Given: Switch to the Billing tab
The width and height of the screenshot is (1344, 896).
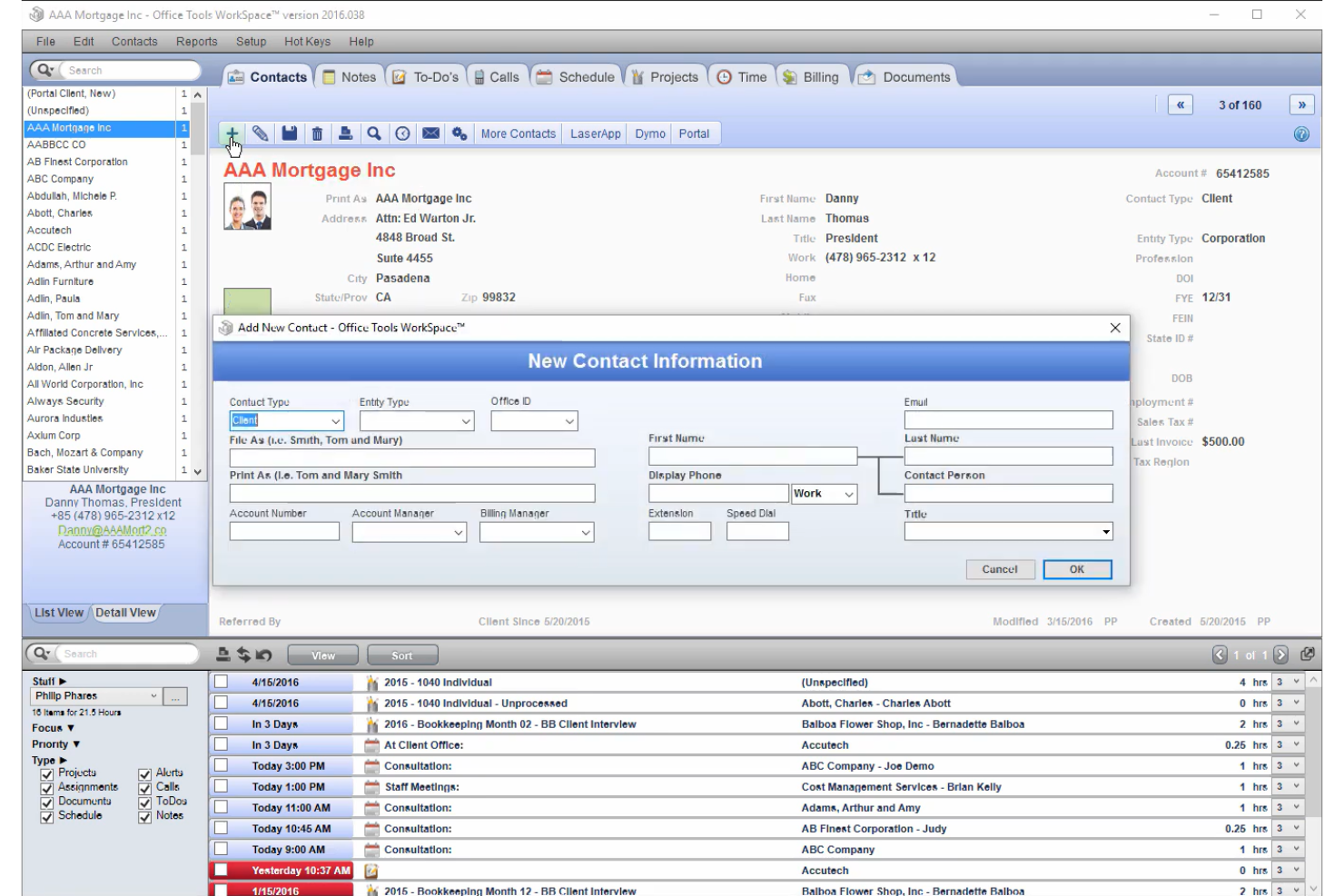Looking at the screenshot, I should (x=811, y=77).
